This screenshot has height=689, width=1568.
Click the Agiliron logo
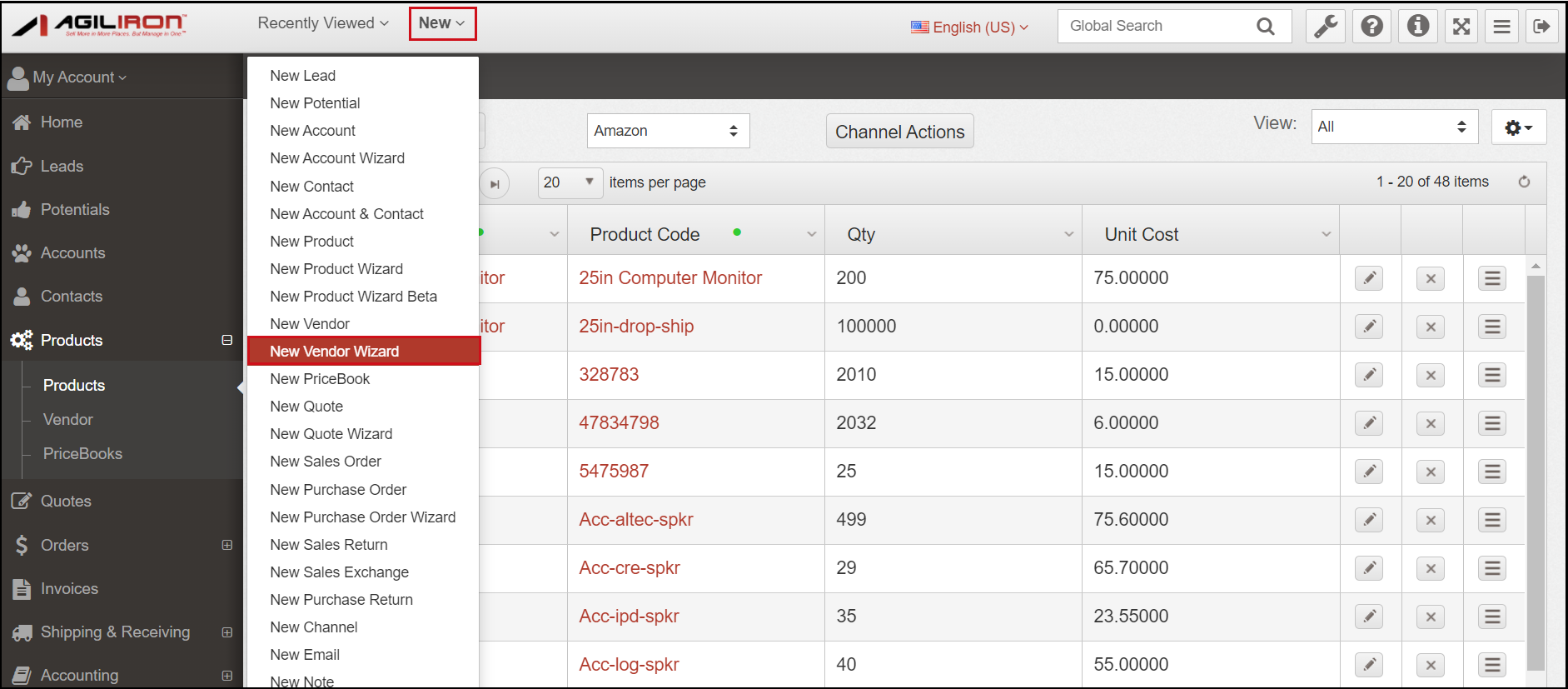[x=100, y=25]
